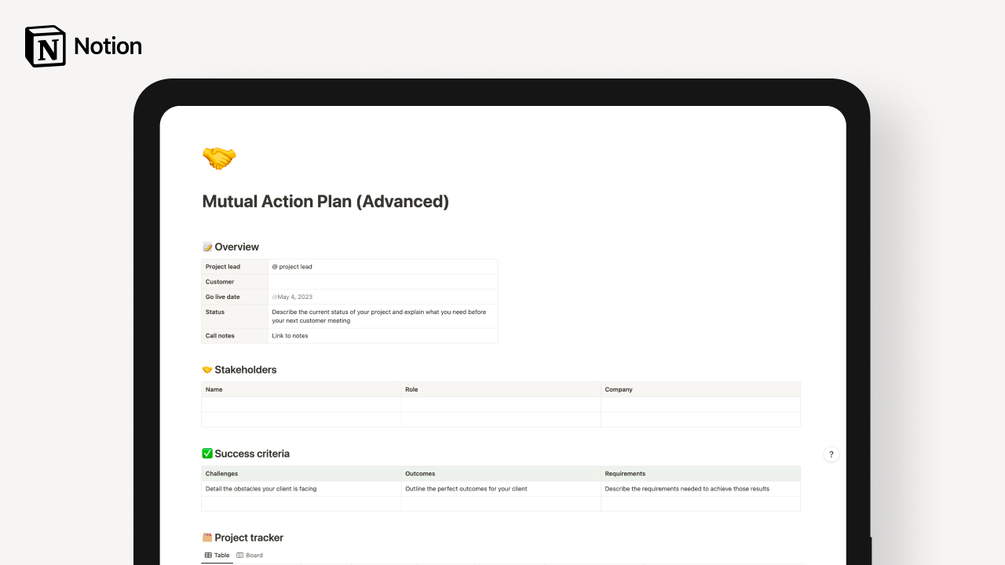Click the Customer label cell

click(x=235, y=282)
